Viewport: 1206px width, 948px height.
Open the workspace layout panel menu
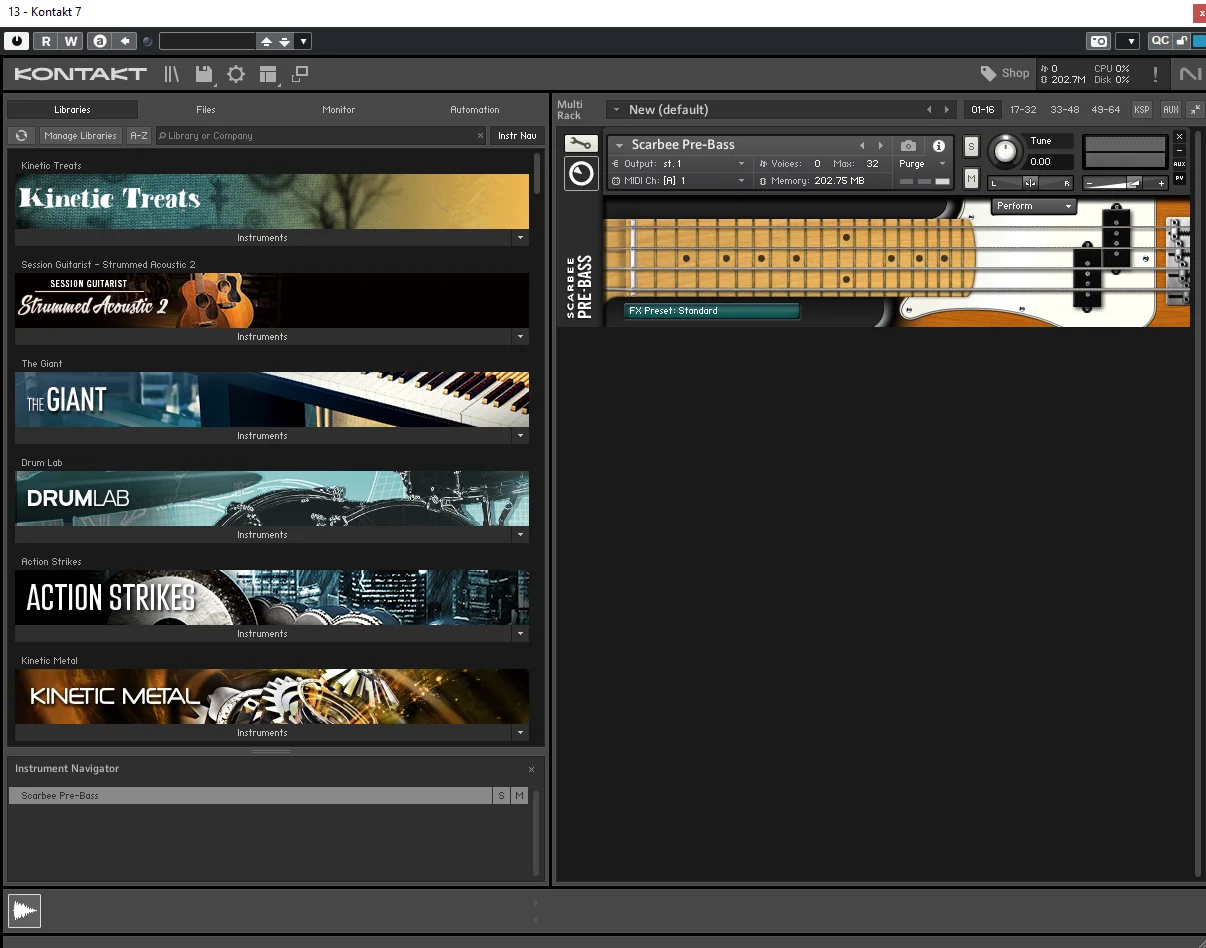coord(267,74)
